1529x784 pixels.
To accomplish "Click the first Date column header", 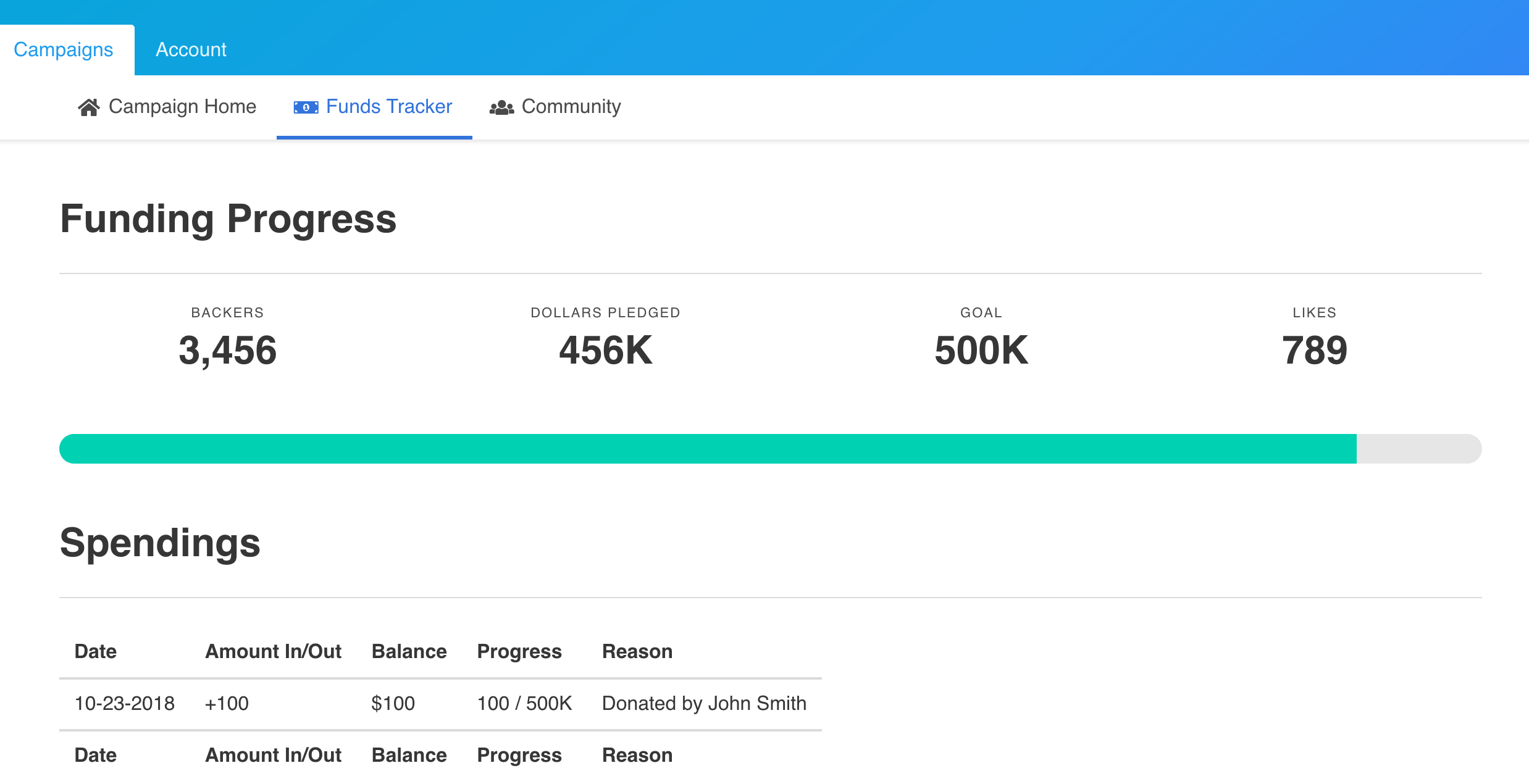I will (x=96, y=651).
